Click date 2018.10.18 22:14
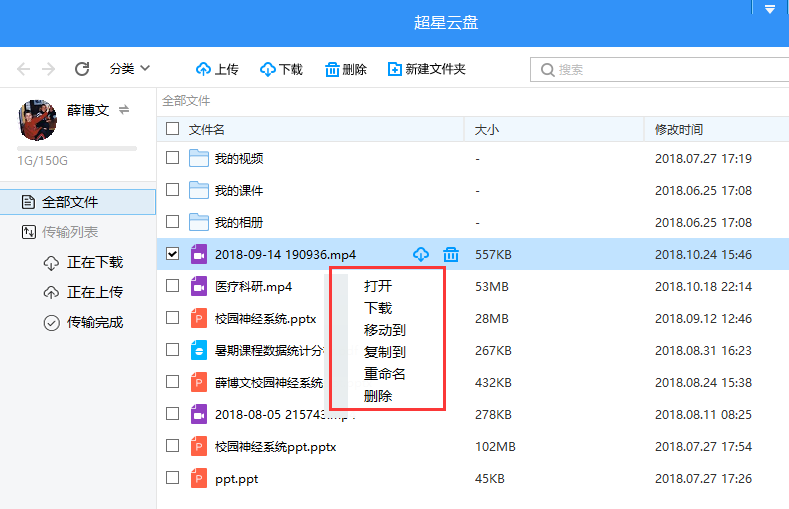The height and width of the screenshot is (509, 789). [x=703, y=287]
